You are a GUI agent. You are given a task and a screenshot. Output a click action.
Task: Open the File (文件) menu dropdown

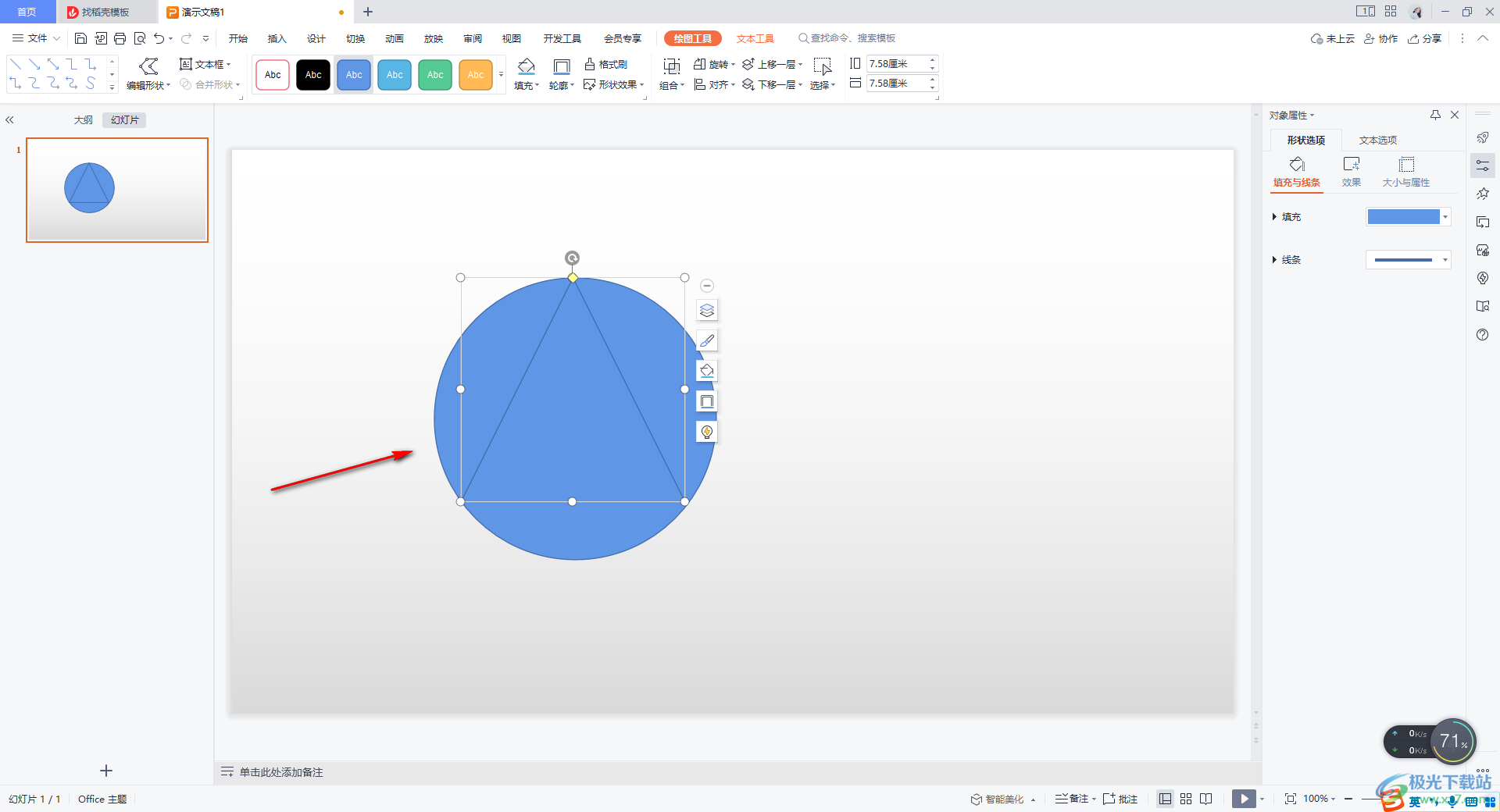tap(37, 38)
